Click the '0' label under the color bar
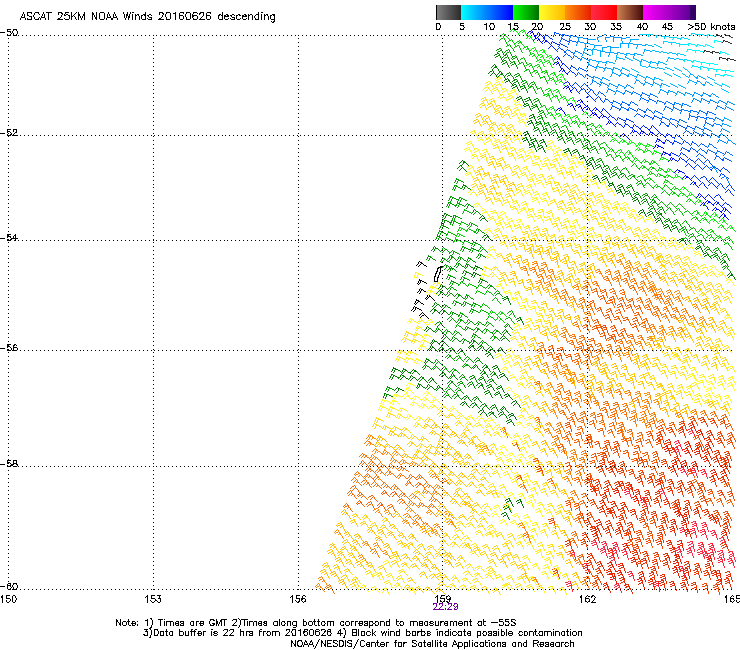Screen dimensions: 740x650 point(438,27)
